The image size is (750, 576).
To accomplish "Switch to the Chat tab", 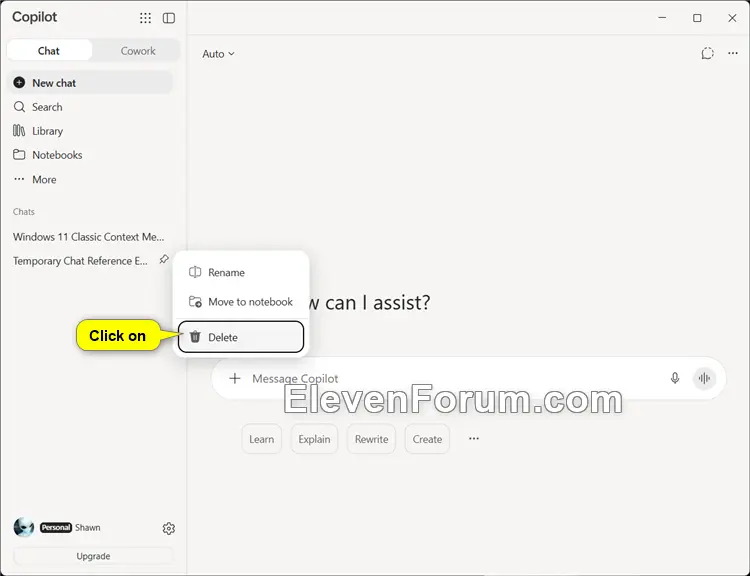I will [49, 51].
